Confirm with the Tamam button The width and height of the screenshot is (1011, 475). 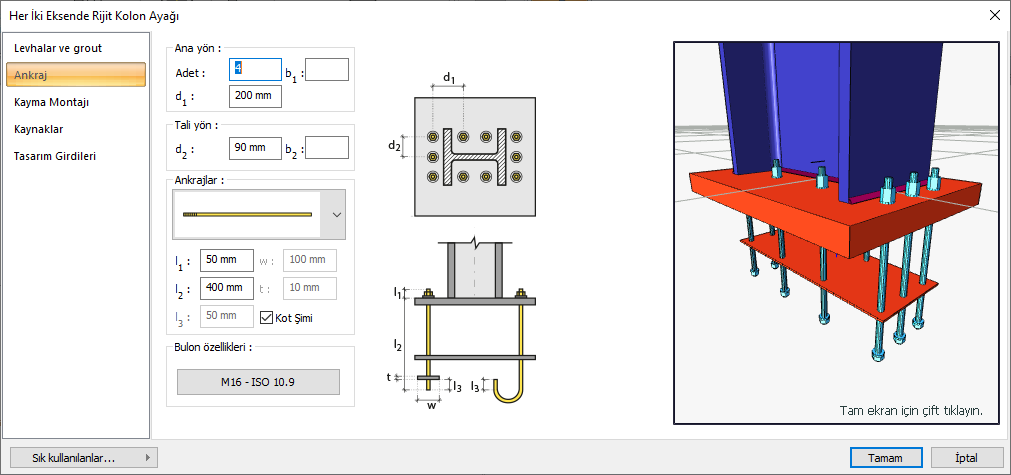pyautogui.click(x=885, y=458)
